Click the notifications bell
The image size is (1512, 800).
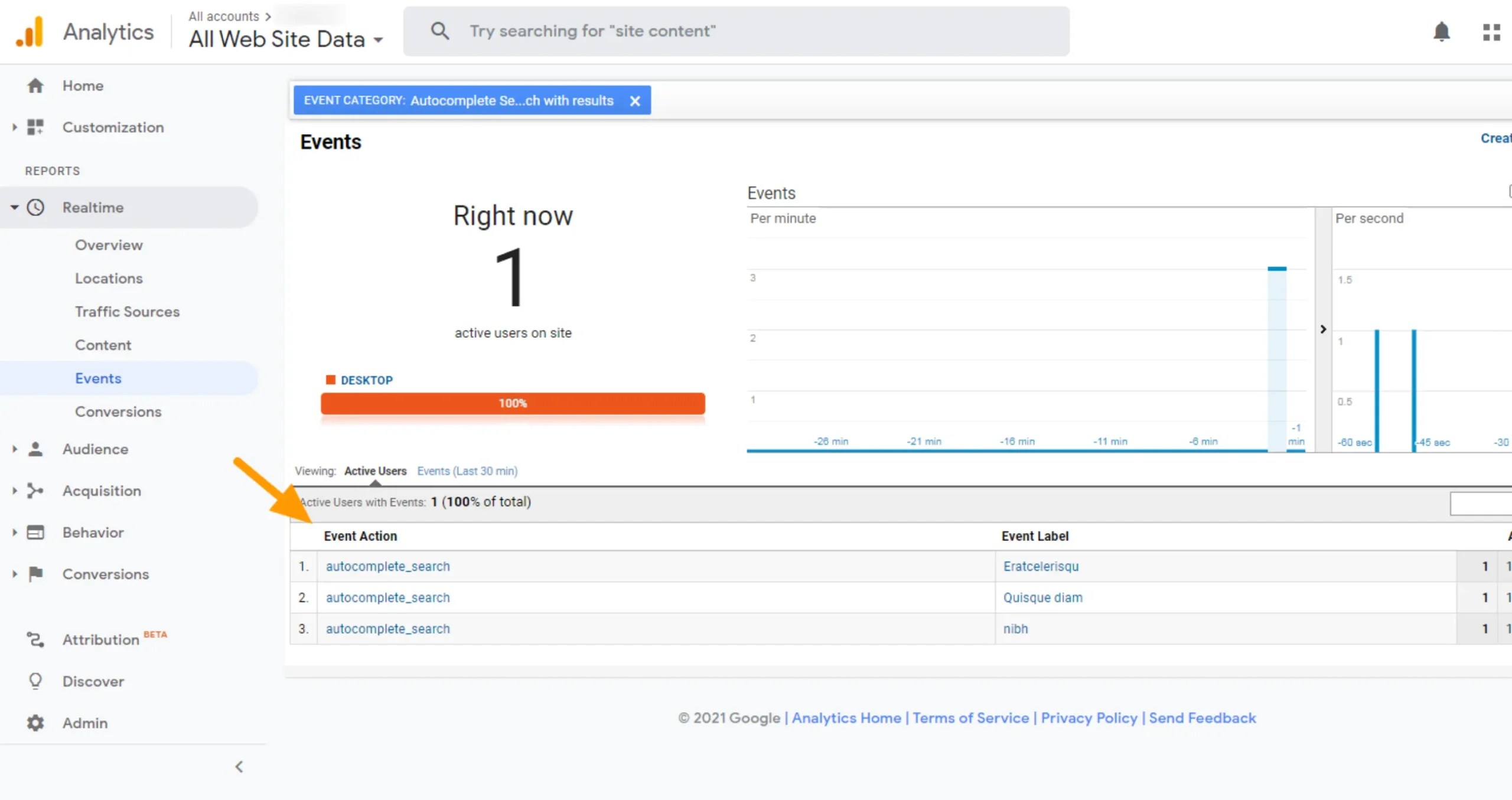(x=1441, y=32)
